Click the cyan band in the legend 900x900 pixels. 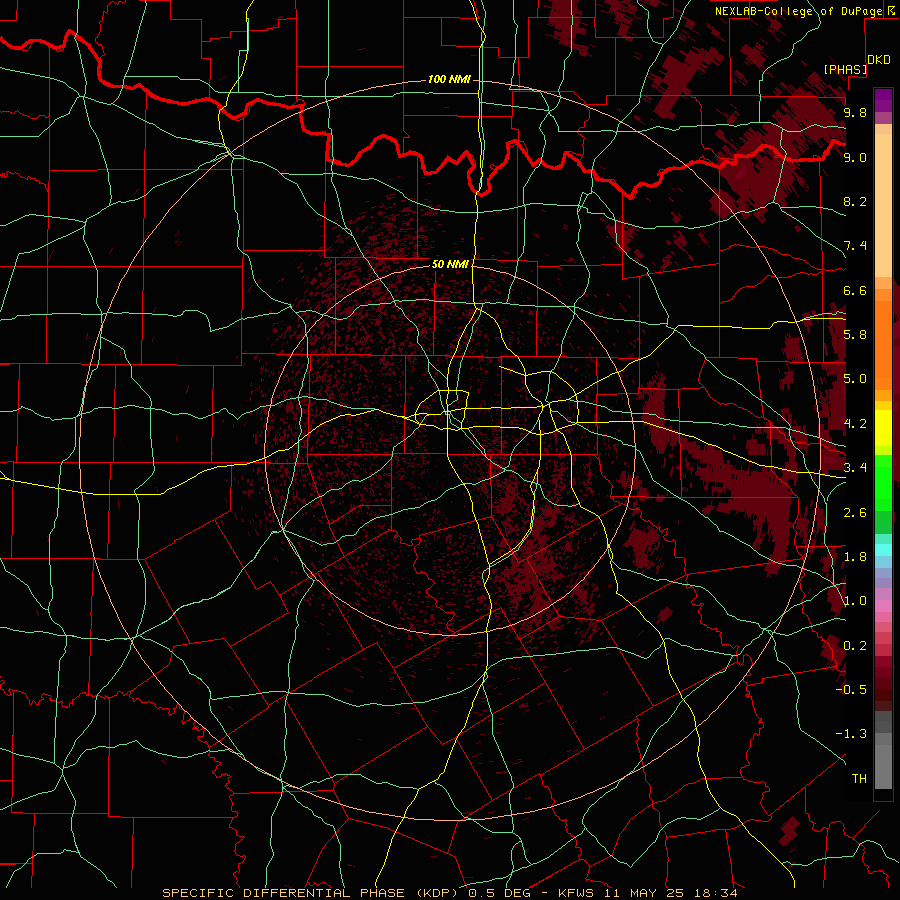883,550
